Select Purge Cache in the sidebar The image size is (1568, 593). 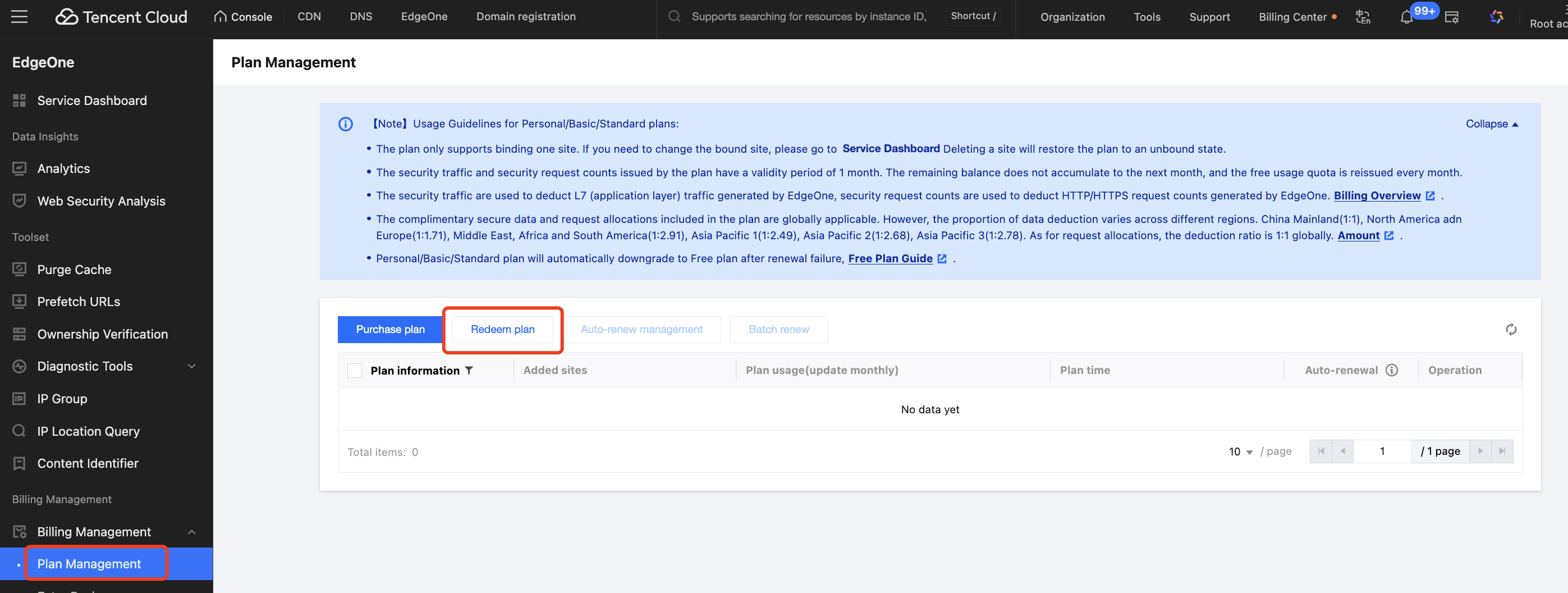tap(74, 269)
